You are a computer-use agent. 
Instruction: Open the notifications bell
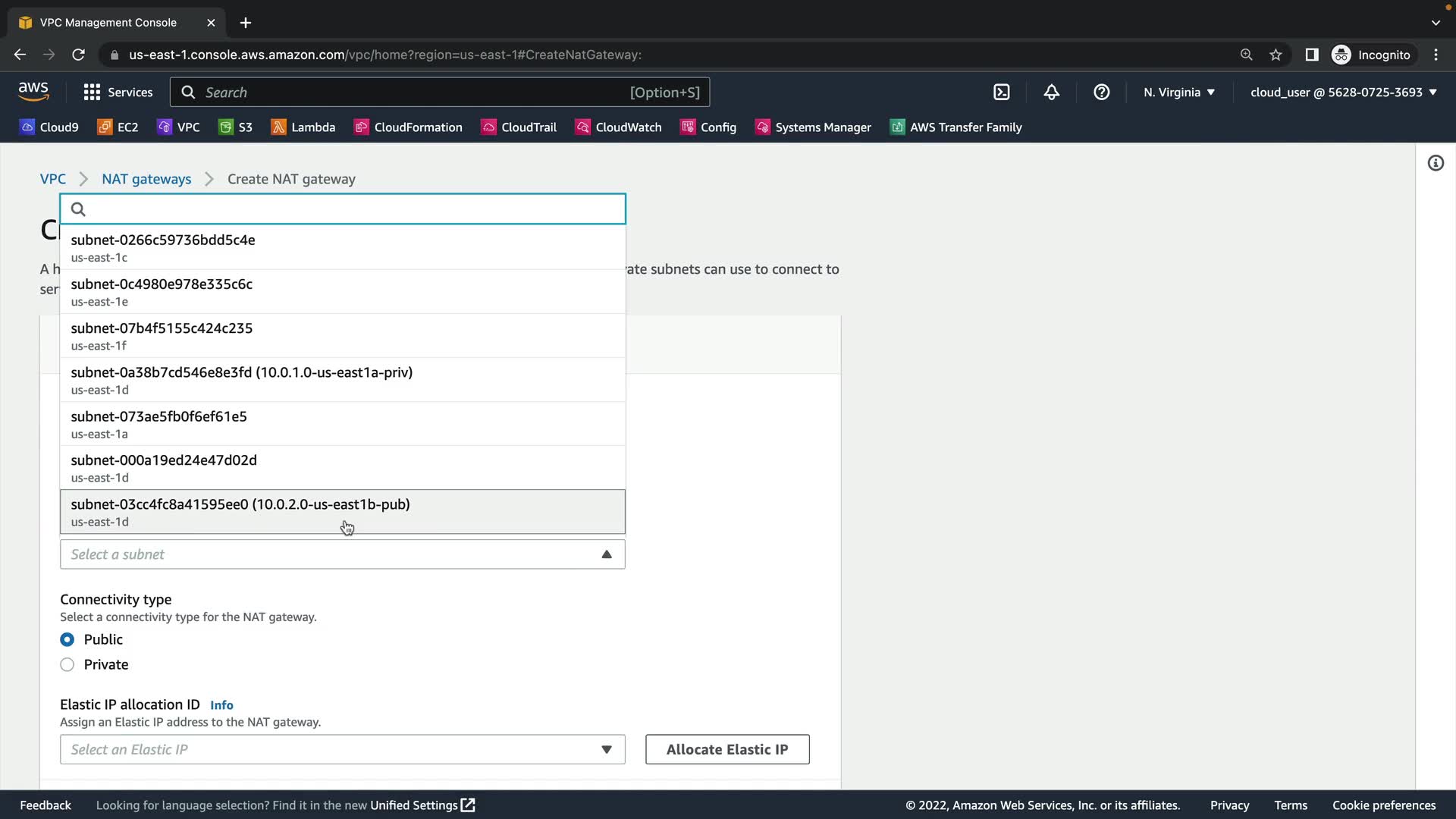1051,93
